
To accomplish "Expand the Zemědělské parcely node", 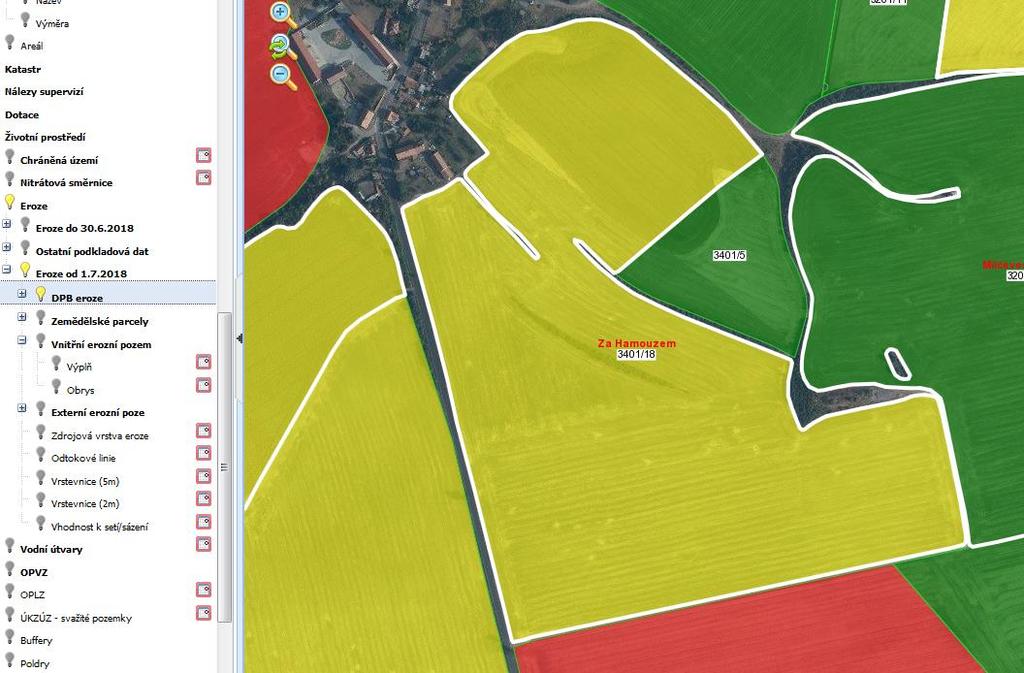I will (x=22, y=317).
